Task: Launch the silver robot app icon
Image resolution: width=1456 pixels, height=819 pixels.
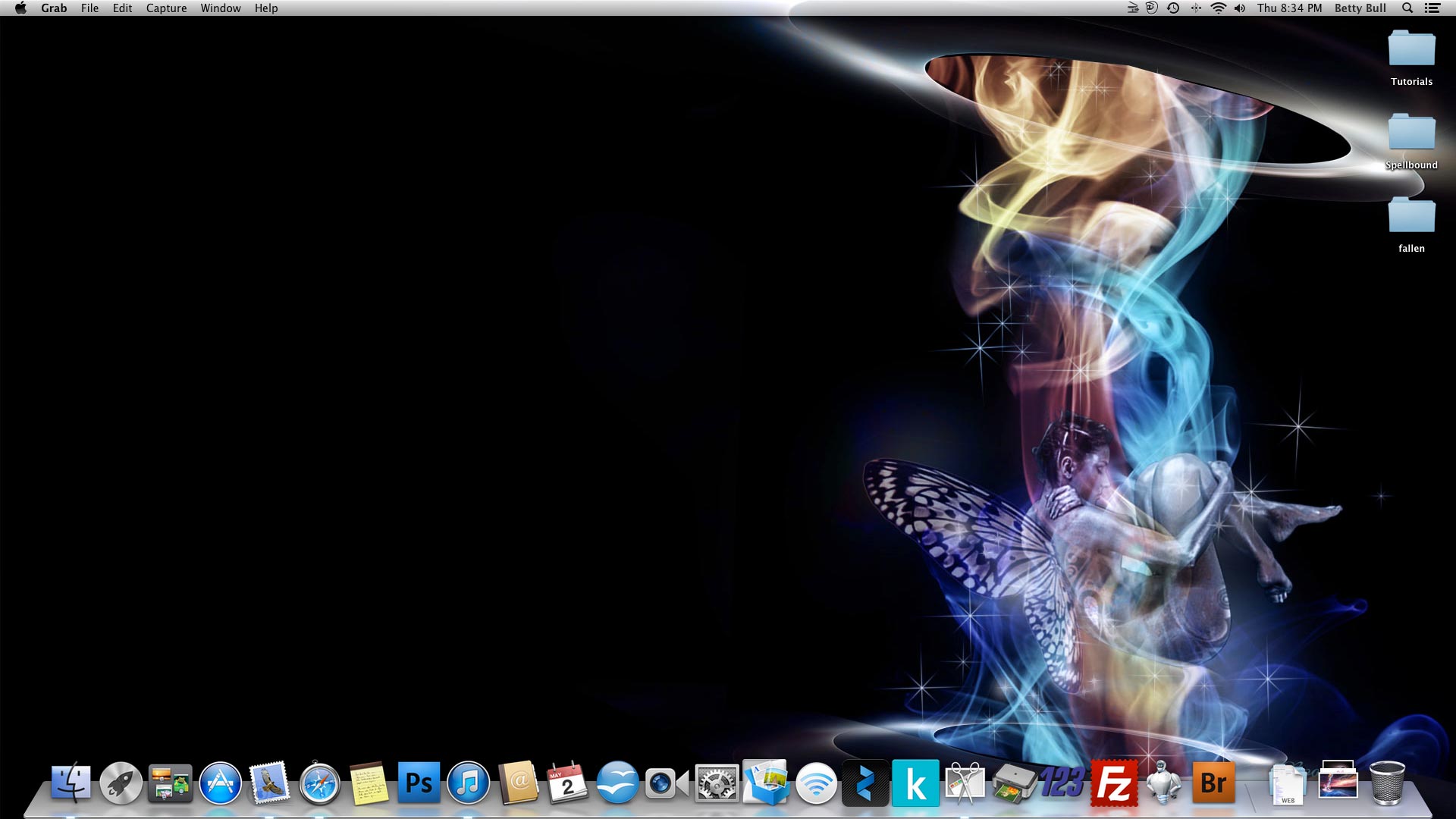Action: (x=1163, y=783)
